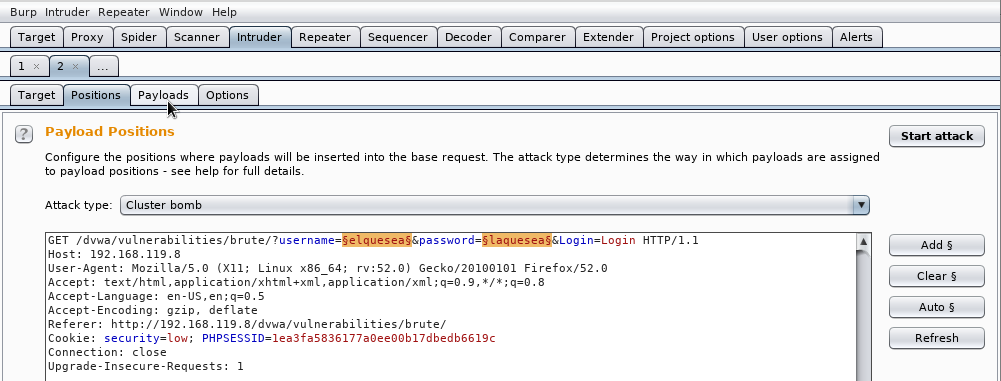Click the request editor scrollbar up arrow
This screenshot has height=381, width=1001.
coord(863,241)
